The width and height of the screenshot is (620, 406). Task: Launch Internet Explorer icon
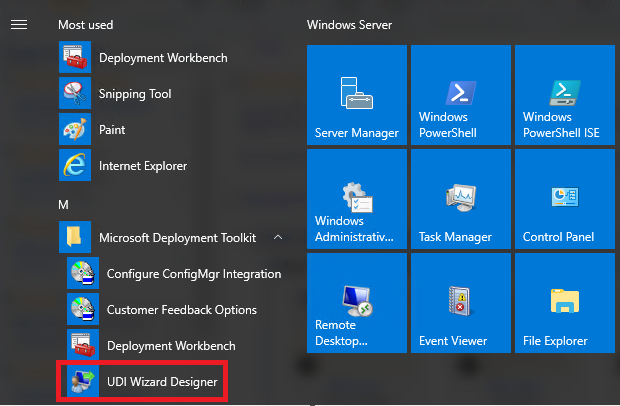pyautogui.click(x=75, y=165)
